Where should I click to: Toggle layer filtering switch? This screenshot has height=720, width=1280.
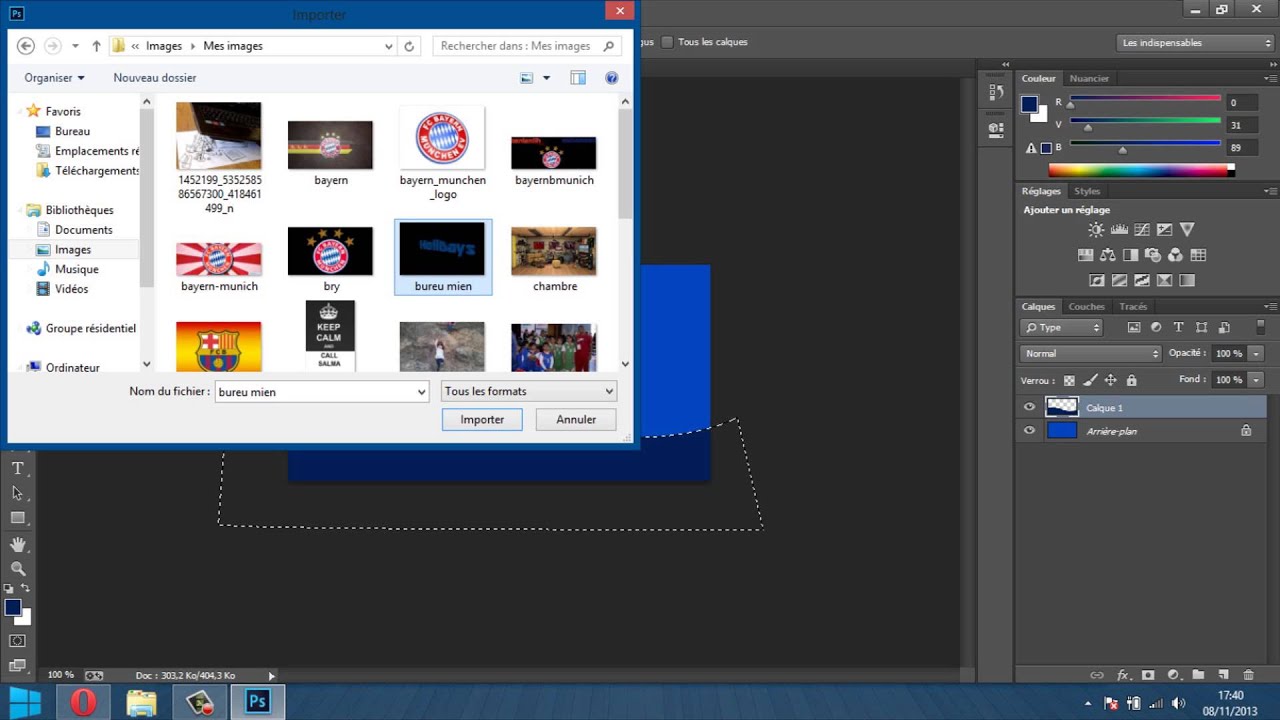(1260, 327)
